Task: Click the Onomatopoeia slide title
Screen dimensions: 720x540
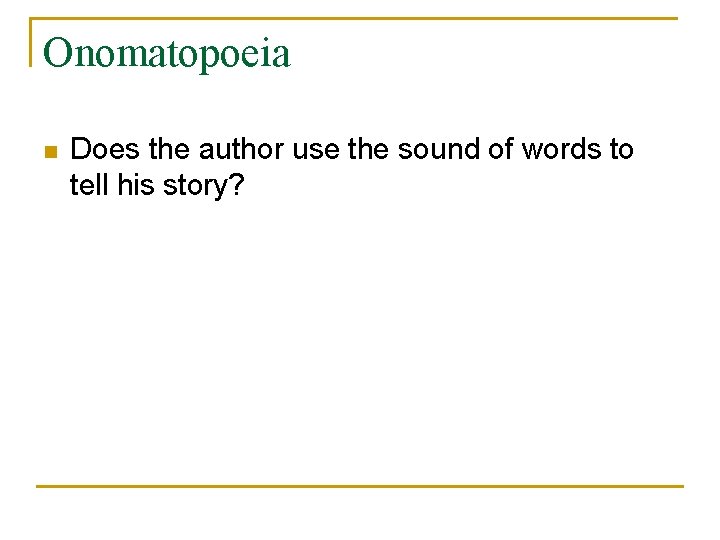Action: (x=167, y=53)
